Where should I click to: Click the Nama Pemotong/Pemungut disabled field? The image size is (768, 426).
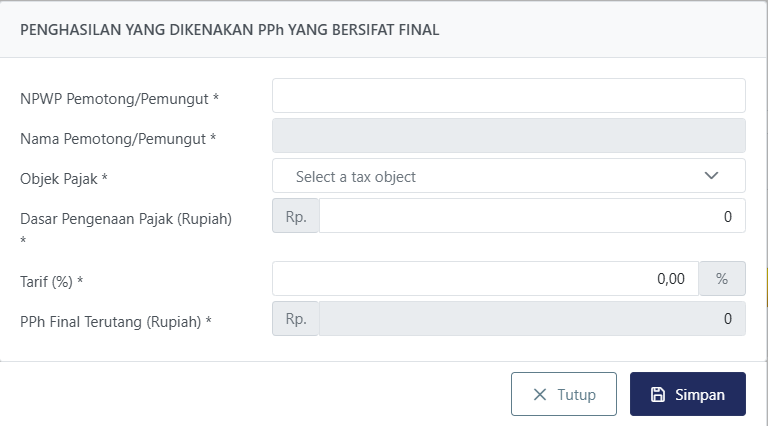click(508, 136)
